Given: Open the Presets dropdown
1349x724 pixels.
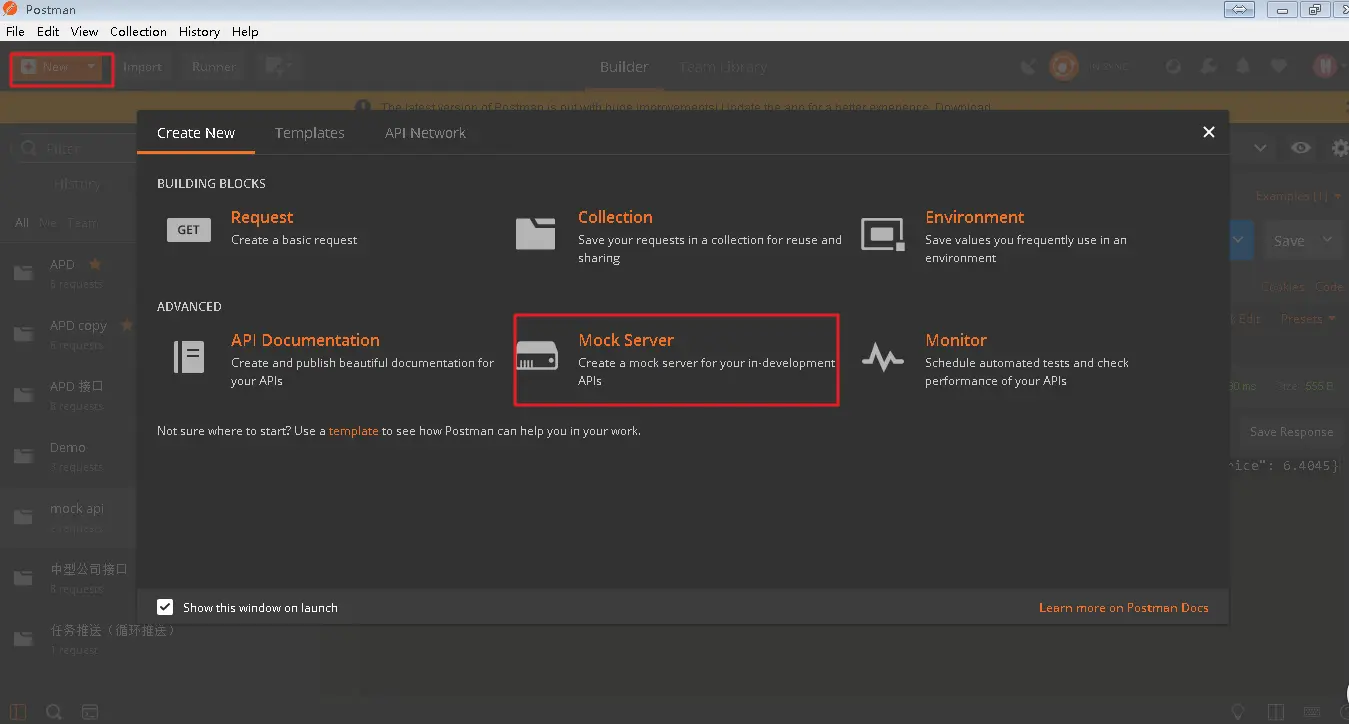Looking at the screenshot, I should pos(1308,319).
